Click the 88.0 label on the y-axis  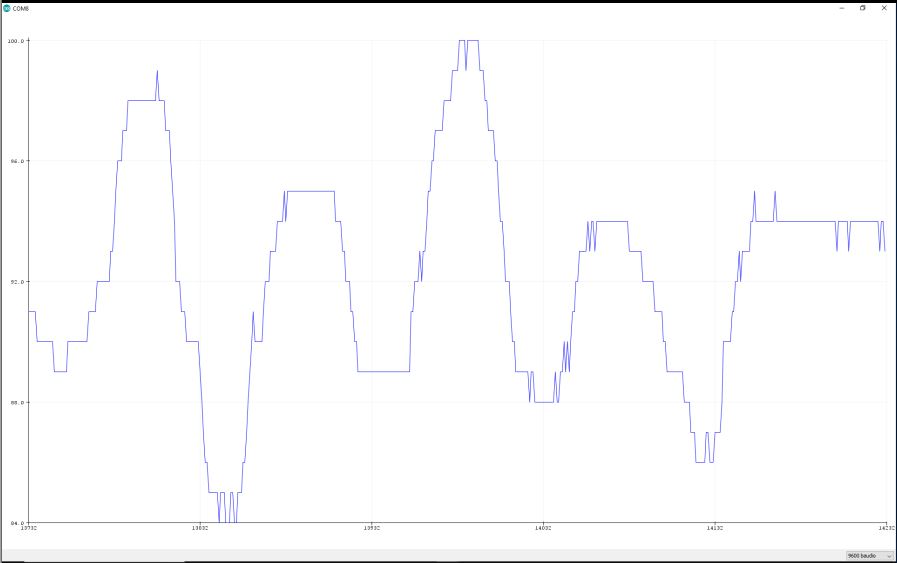click(15, 402)
